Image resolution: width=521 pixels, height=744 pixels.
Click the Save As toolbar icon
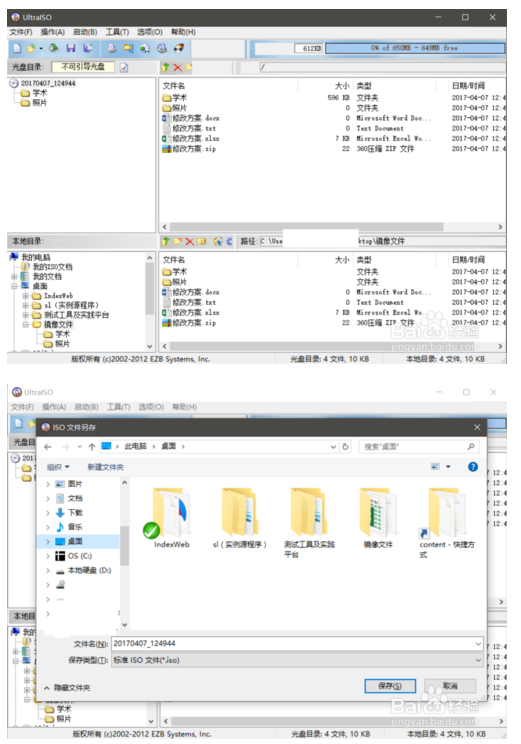[x=88, y=48]
